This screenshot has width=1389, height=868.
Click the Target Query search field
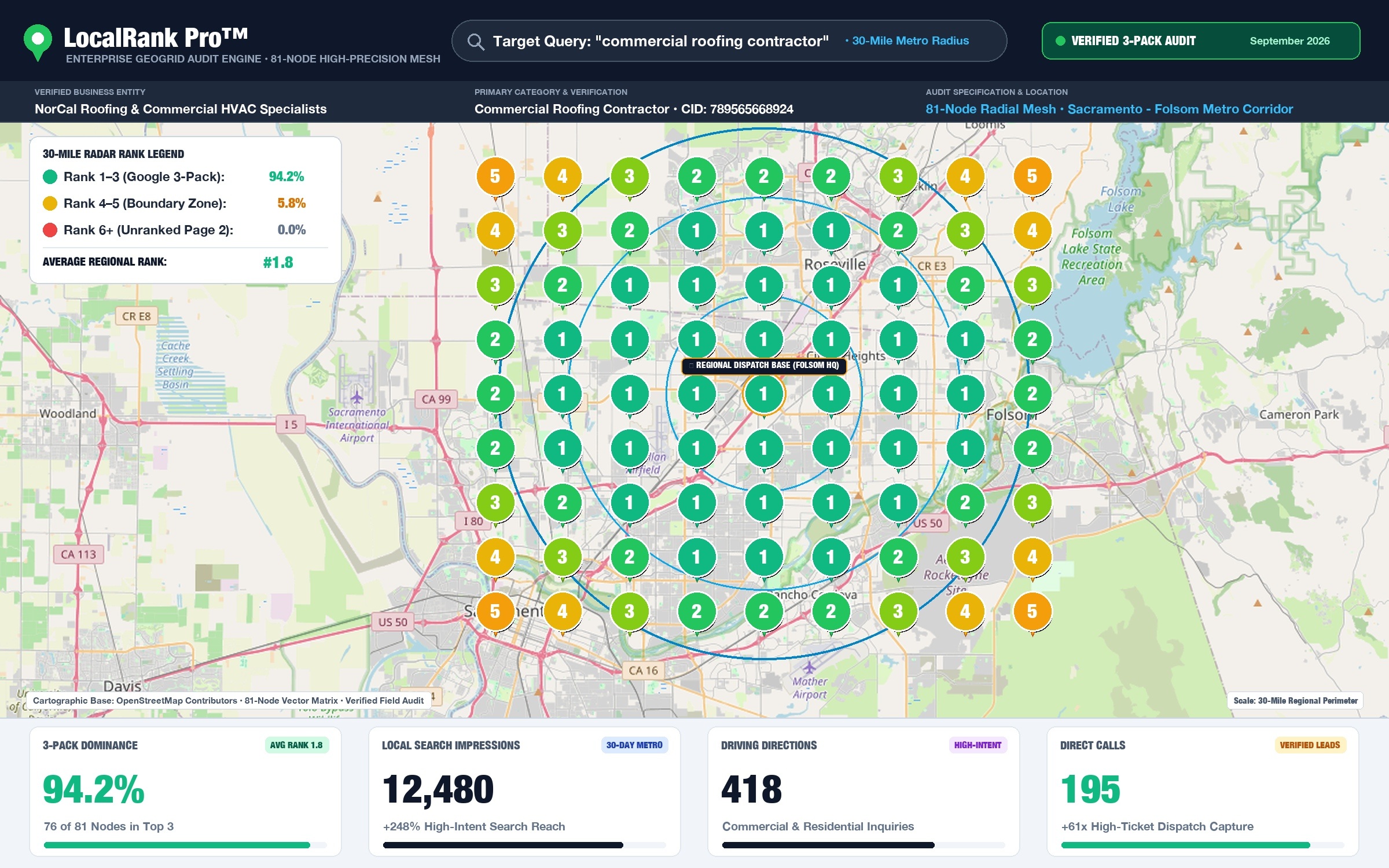pos(729,41)
